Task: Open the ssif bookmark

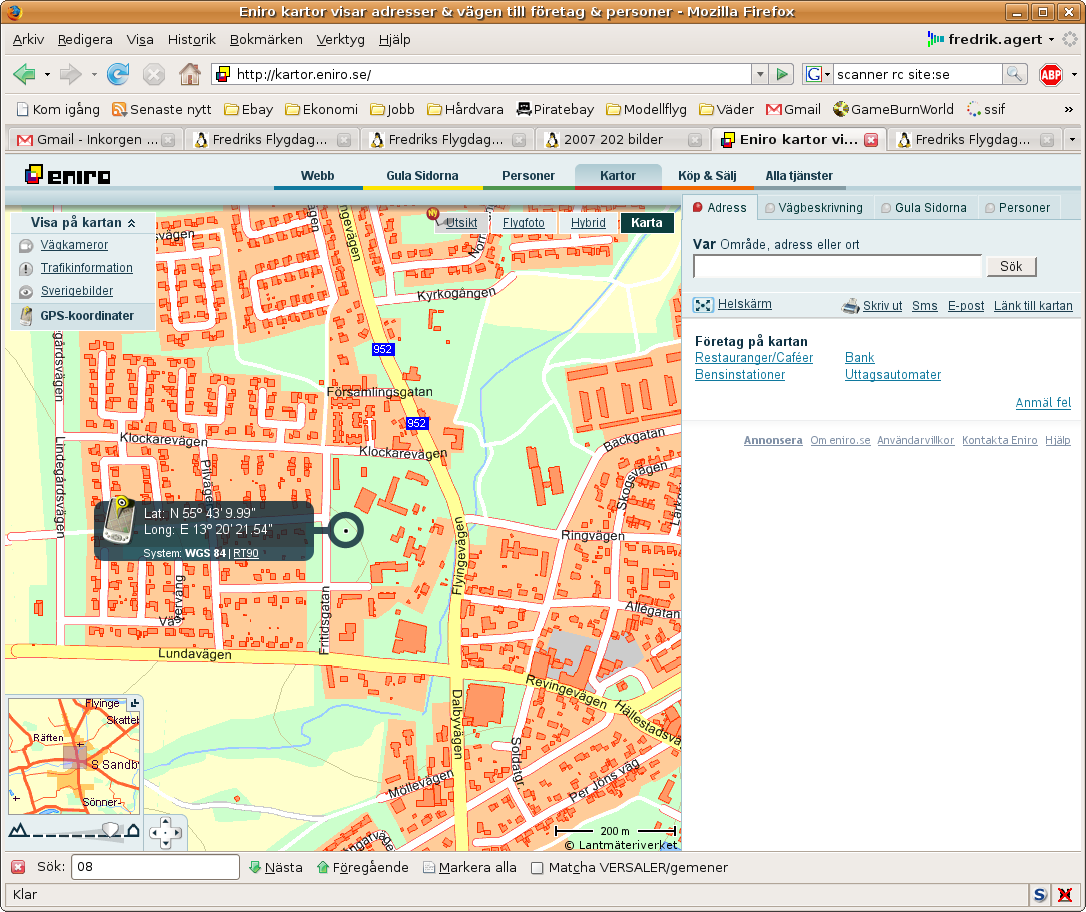Action: click(x=986, y=109)
